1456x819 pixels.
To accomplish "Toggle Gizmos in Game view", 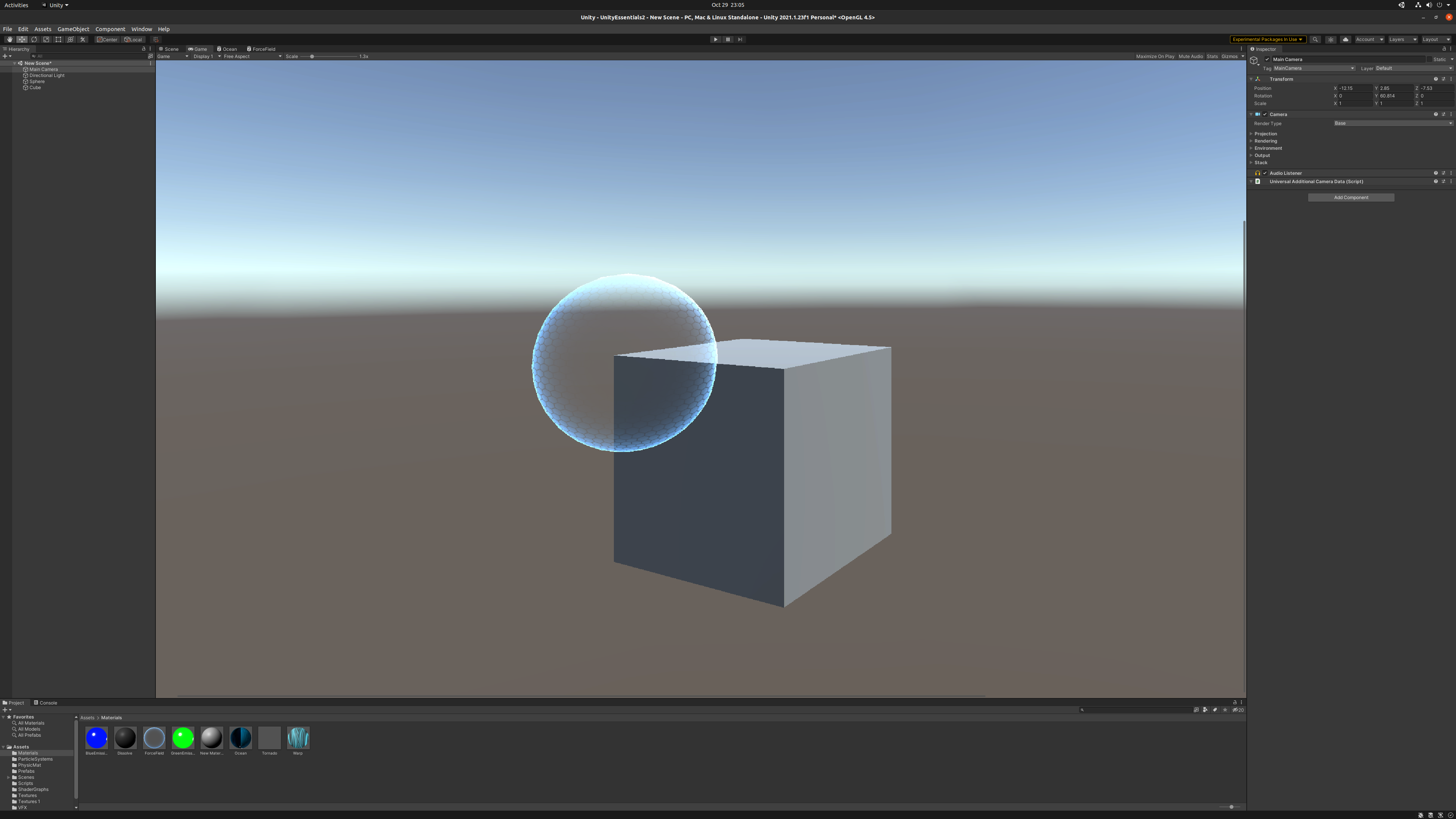I will click(x=1229, y=56).
